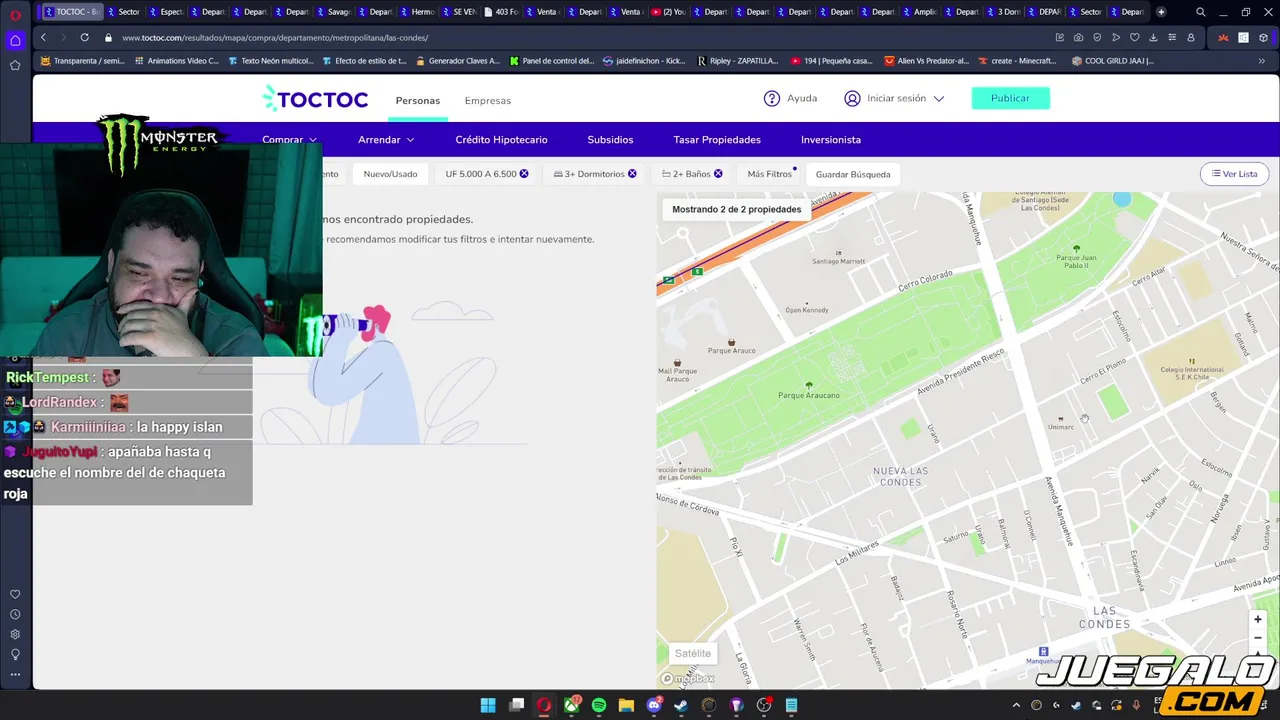Click the Parque Araucano map marker

point(809,385)
